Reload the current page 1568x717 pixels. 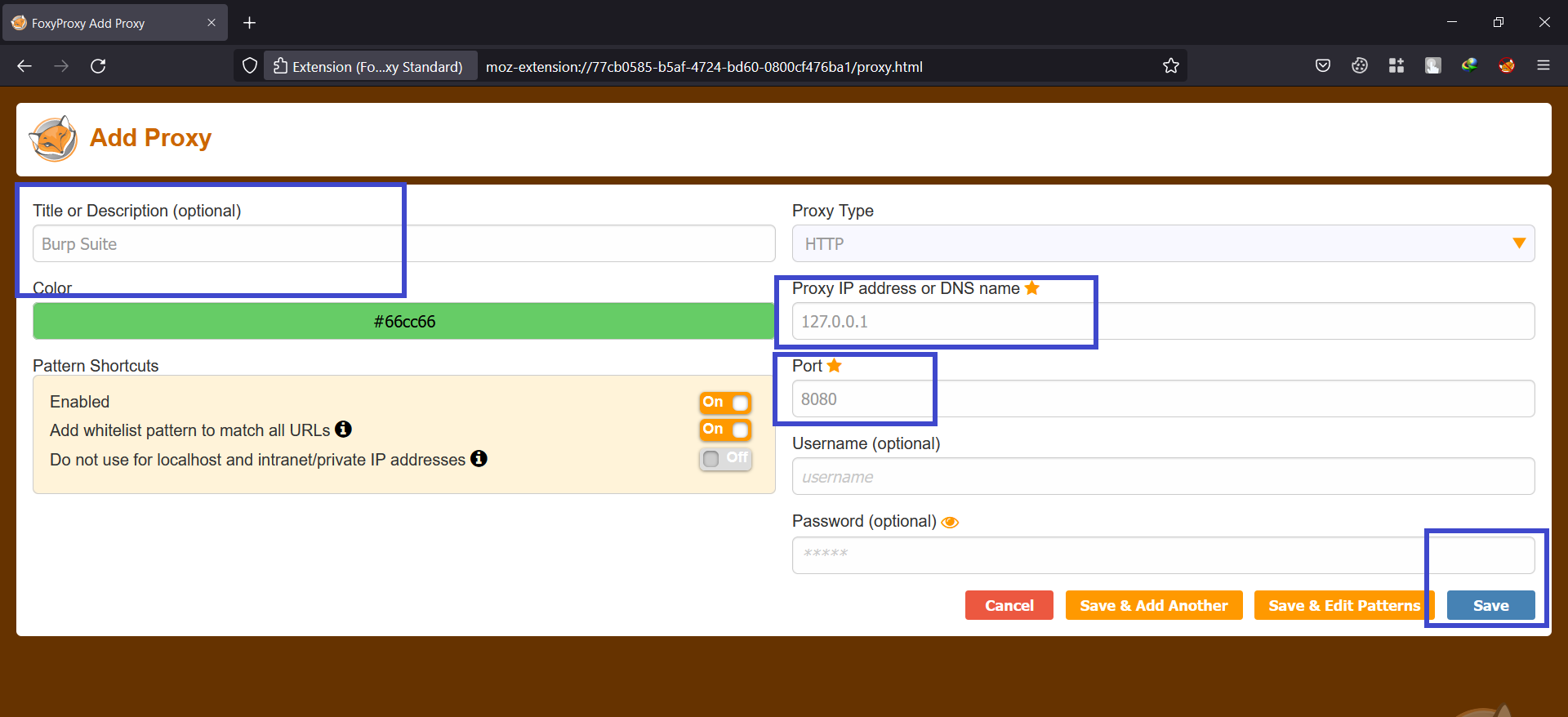[98, 66]
